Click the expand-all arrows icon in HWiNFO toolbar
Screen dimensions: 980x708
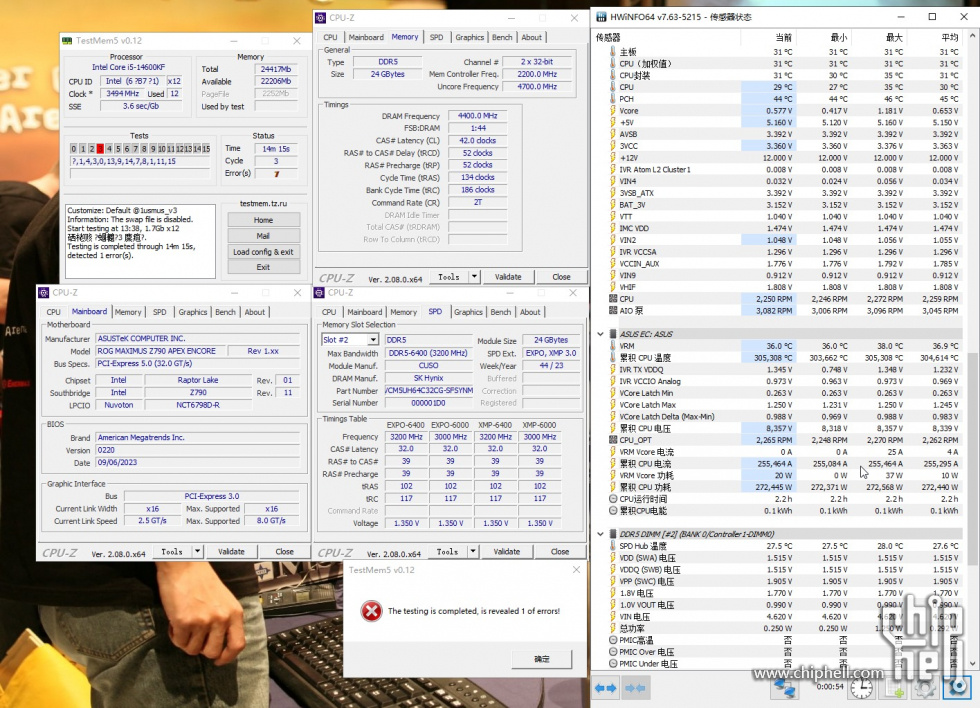605,688
